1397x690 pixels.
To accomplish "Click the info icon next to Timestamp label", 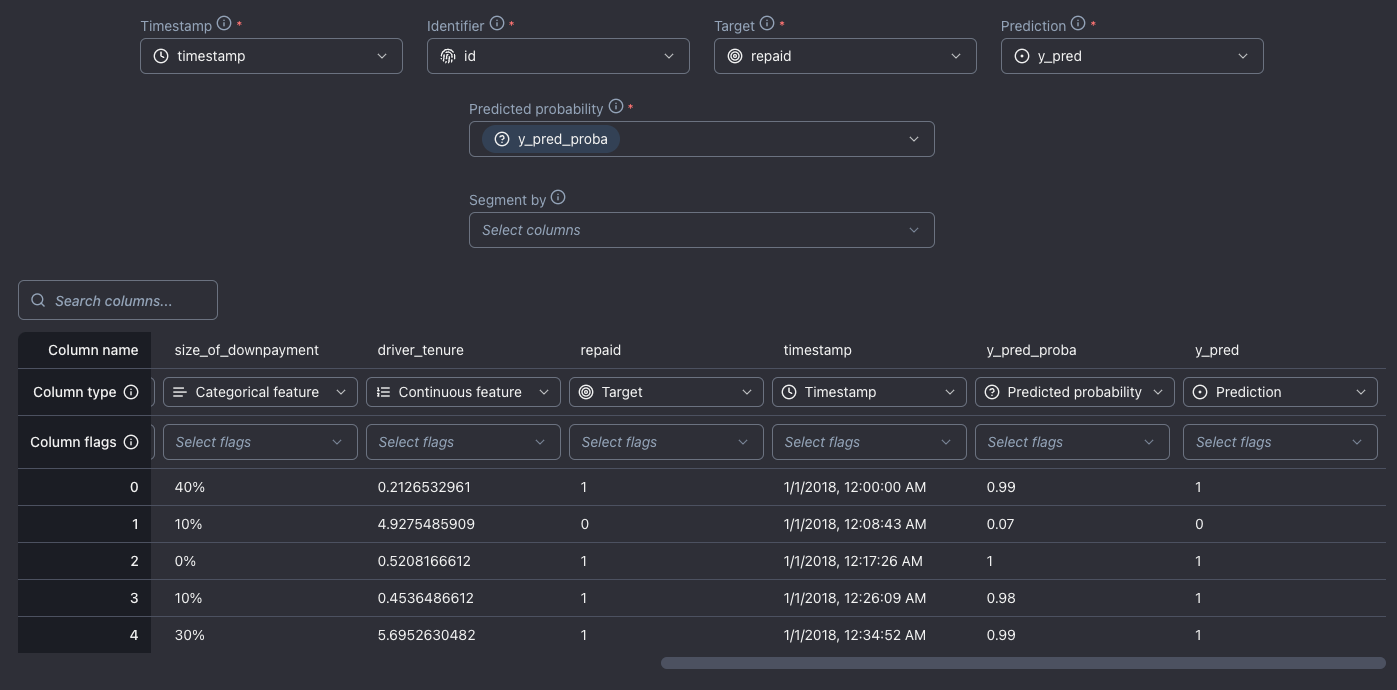I will (224, 24).
